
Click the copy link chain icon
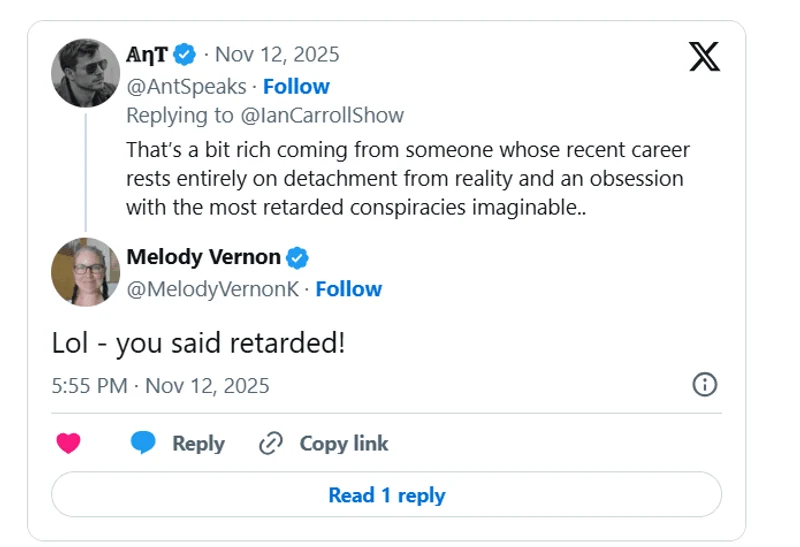click(x=270, y=444)
